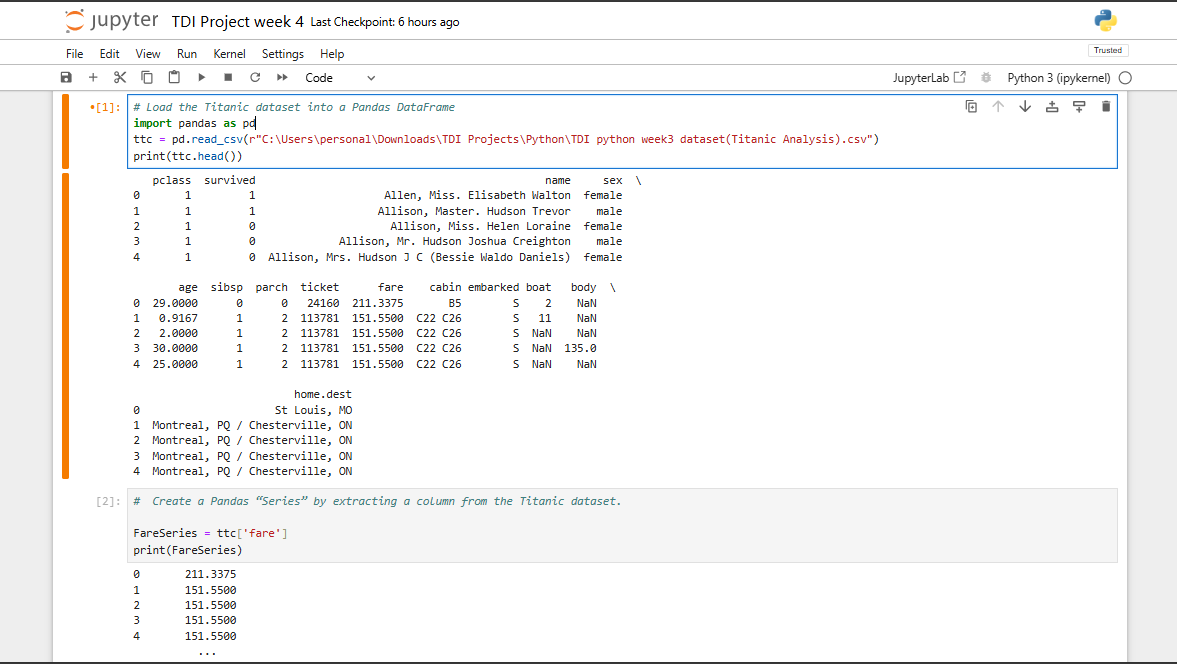Click the 135.0 body value in output
Viewport: 1177px width, 664px height.
click(x=580, y=348)
